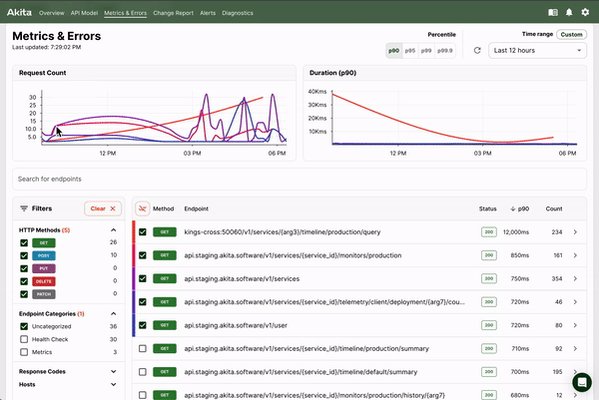Image resolution: width=599 pixels, height=400 pixels.
Task: Expand the Hosts filter section
Action: tap(113, 384)
